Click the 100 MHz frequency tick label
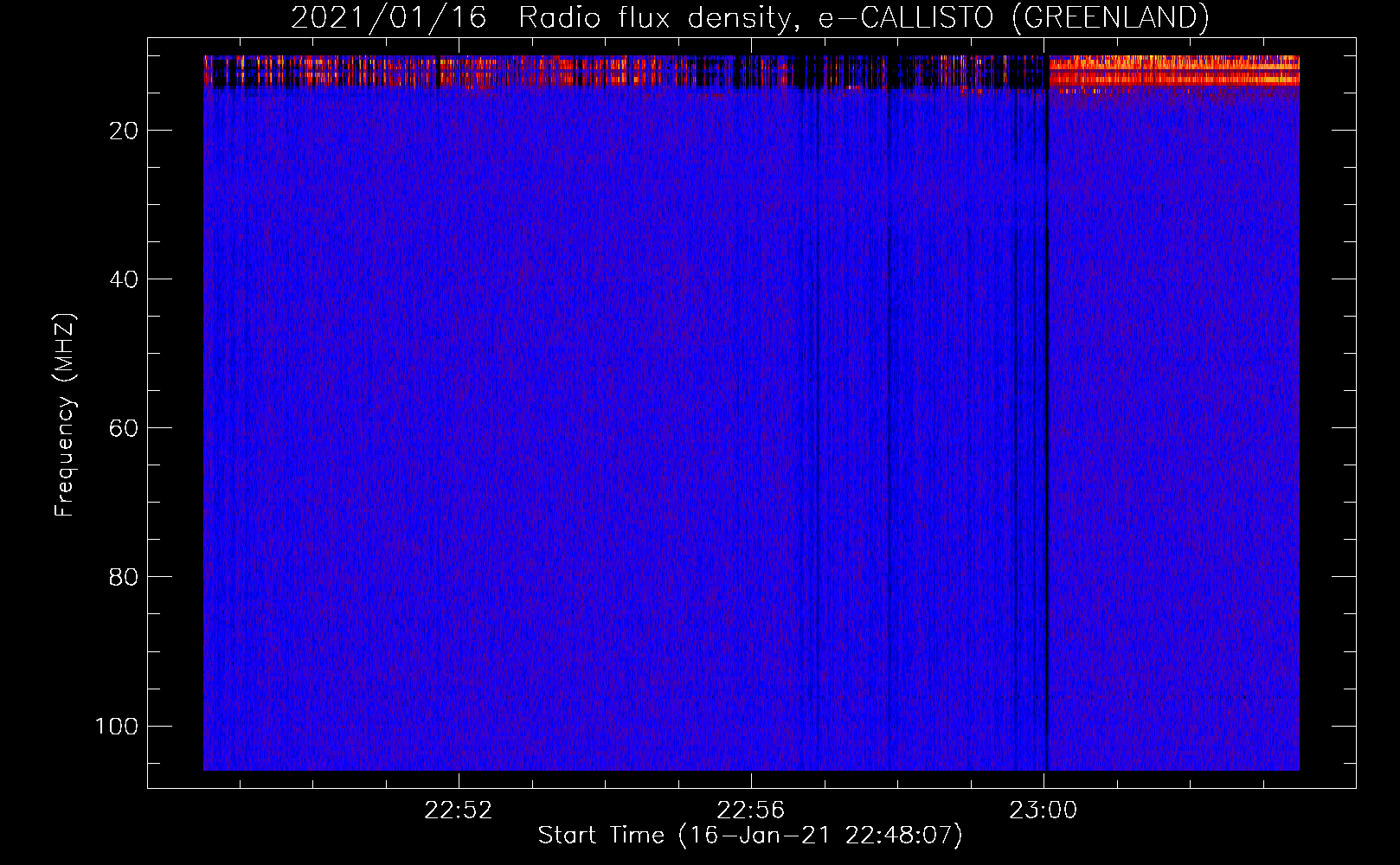The width and height of the screenshot is (1400, 865). (x=117, y=726)
